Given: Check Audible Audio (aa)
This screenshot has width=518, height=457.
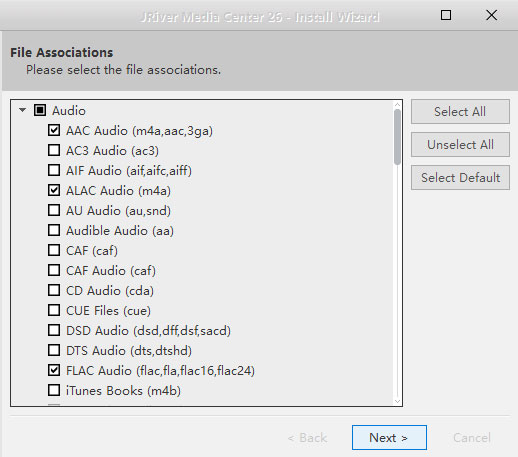Looking at the screenshot, I should tap(54, 230).
